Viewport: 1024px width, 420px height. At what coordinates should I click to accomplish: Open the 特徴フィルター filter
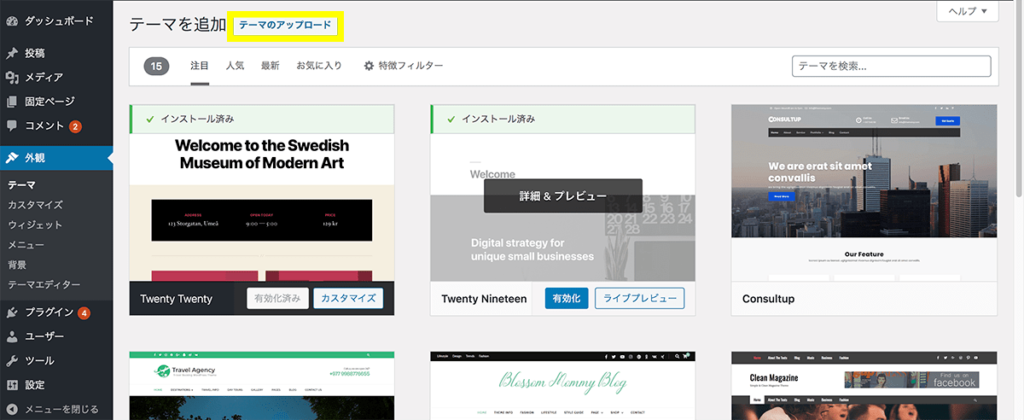(x=404, y=65)
